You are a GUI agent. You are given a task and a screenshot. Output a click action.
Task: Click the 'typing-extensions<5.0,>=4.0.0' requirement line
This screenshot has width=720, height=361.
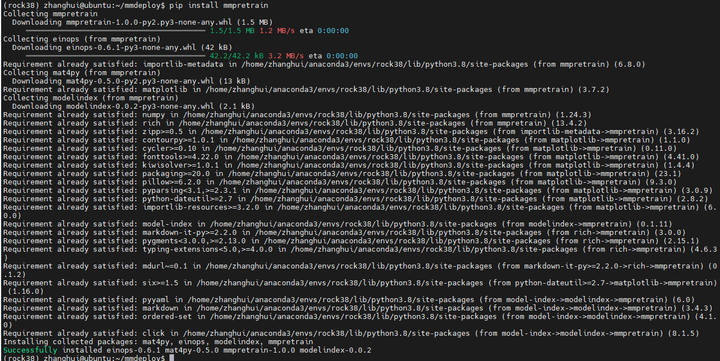(360, 254)
